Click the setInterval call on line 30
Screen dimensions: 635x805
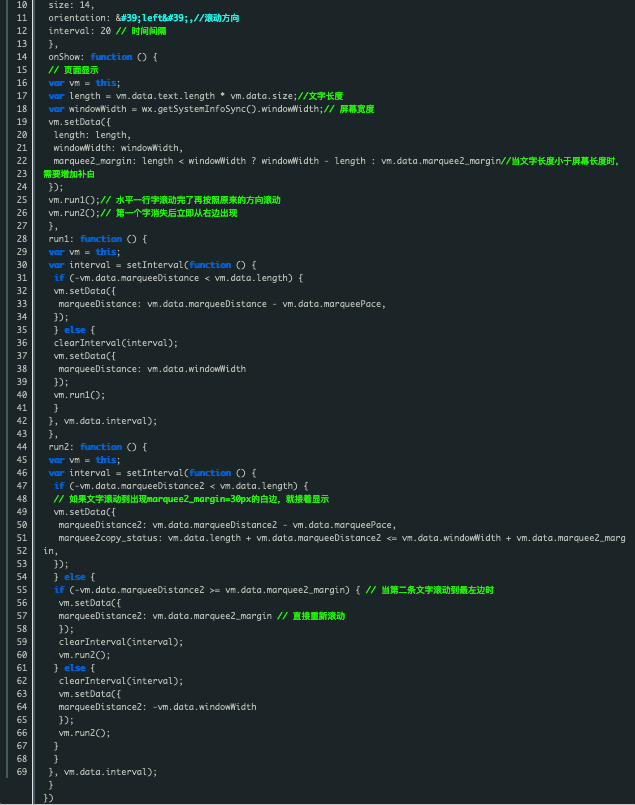tap(155, 265)
